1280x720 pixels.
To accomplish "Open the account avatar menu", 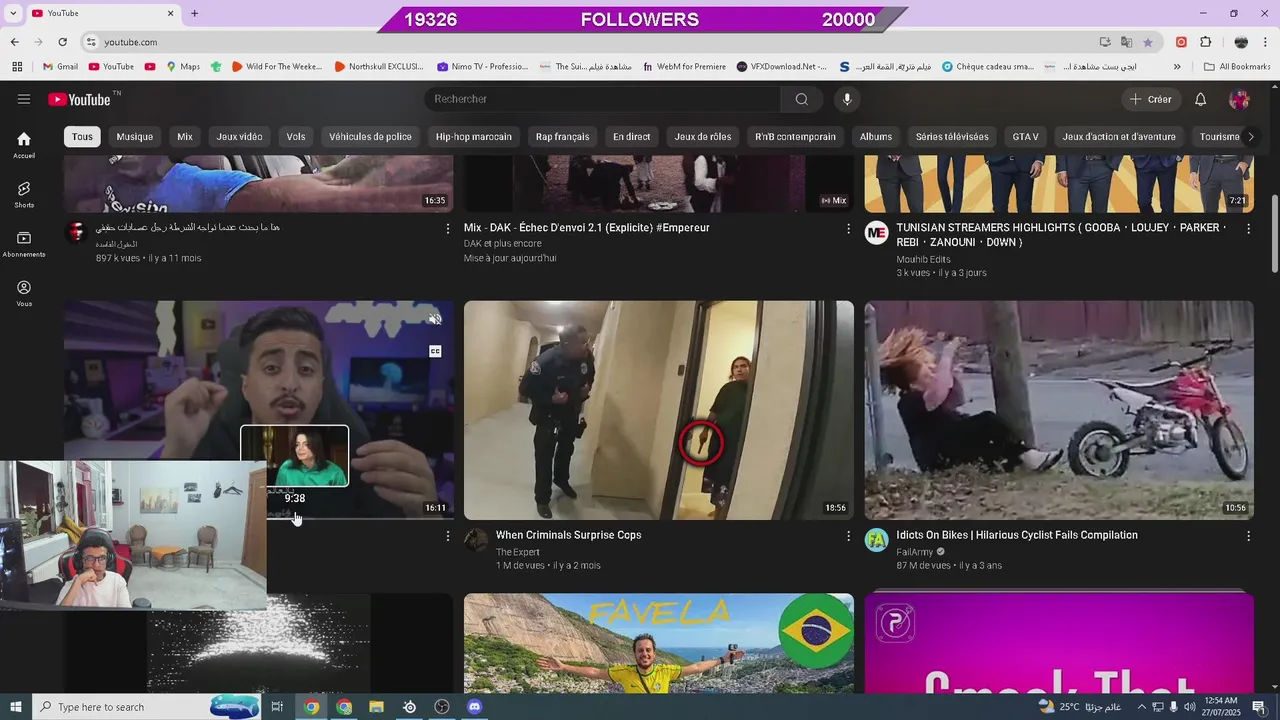I will (1240, 99).
